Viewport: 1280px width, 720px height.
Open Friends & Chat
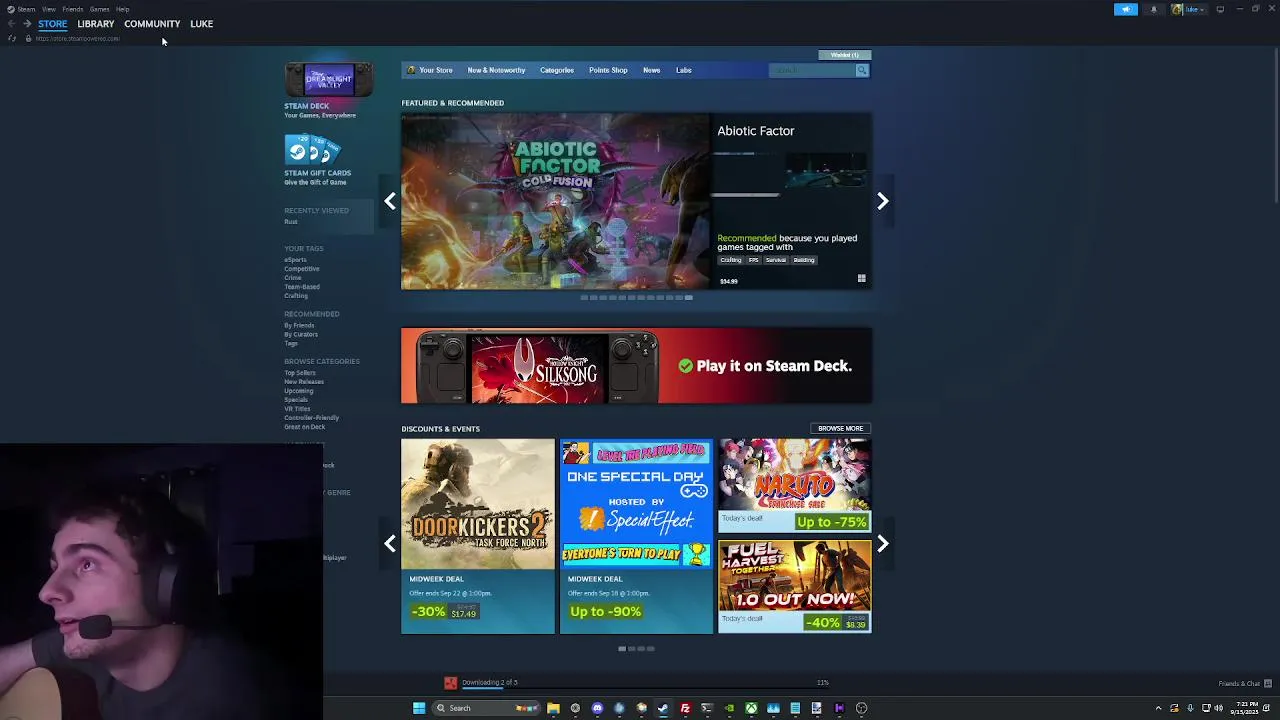coord(1244,684)
